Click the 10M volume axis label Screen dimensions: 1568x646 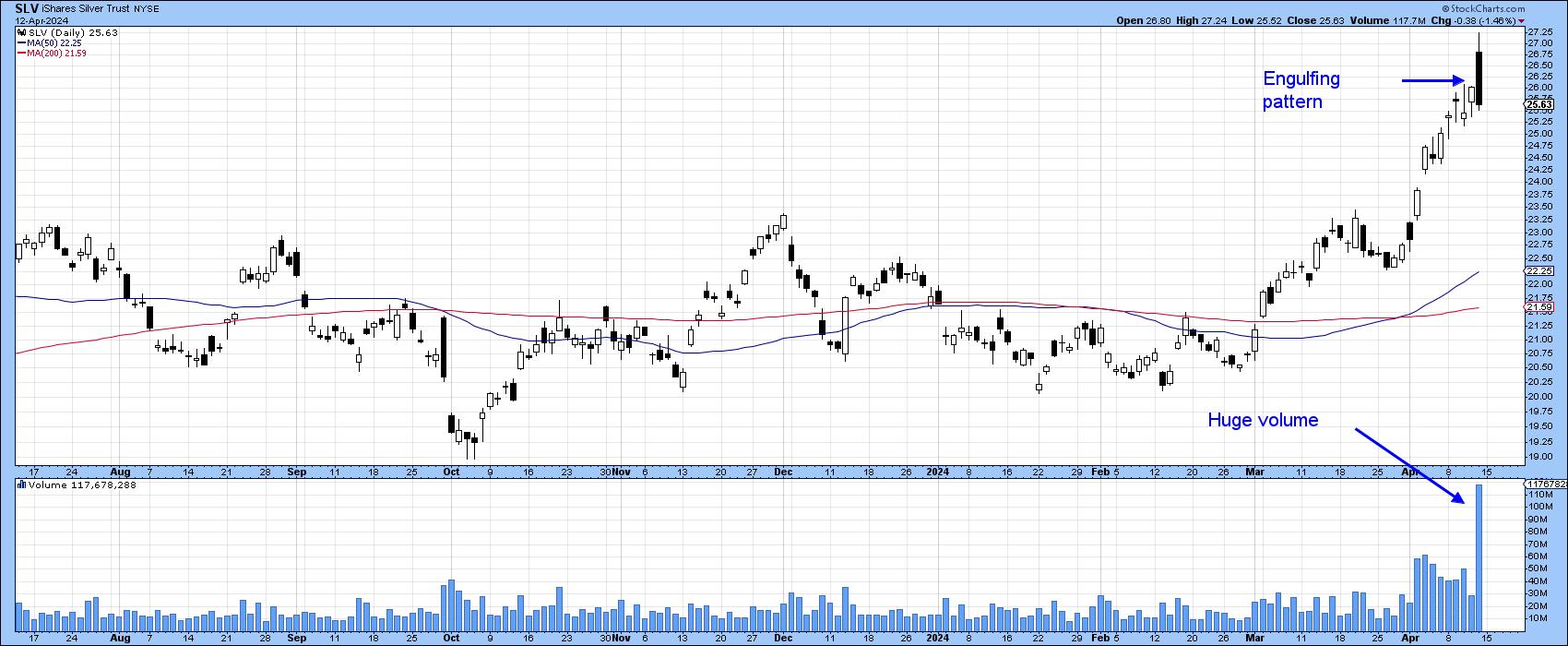click(1536, 618)
